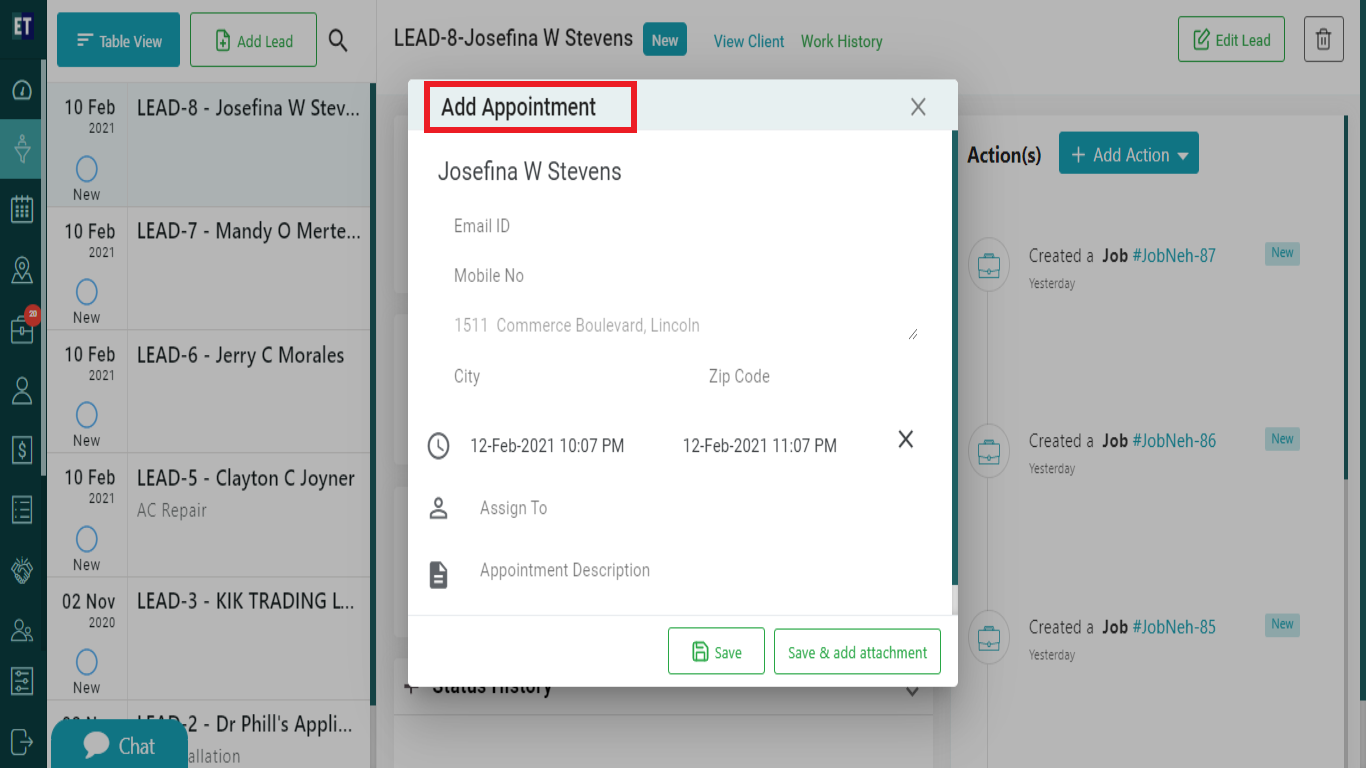Open the #JobNeh-86 link
Screen dimensions: 1366x768
[1174, 441]
